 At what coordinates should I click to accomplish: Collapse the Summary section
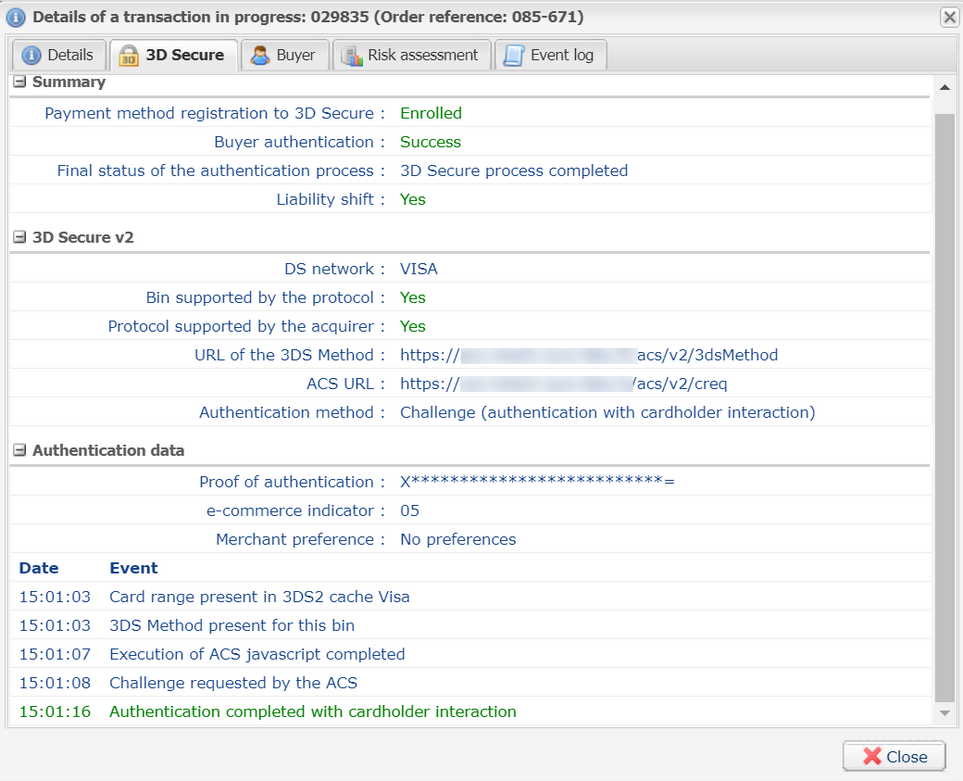[19, 82]
